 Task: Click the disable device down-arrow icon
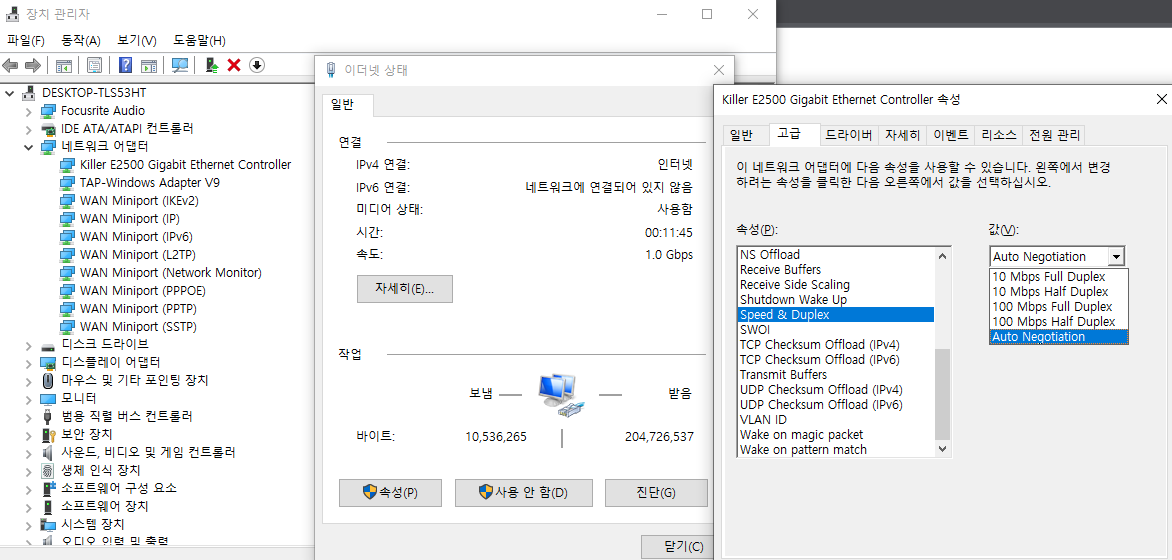(x=257, y=66)
